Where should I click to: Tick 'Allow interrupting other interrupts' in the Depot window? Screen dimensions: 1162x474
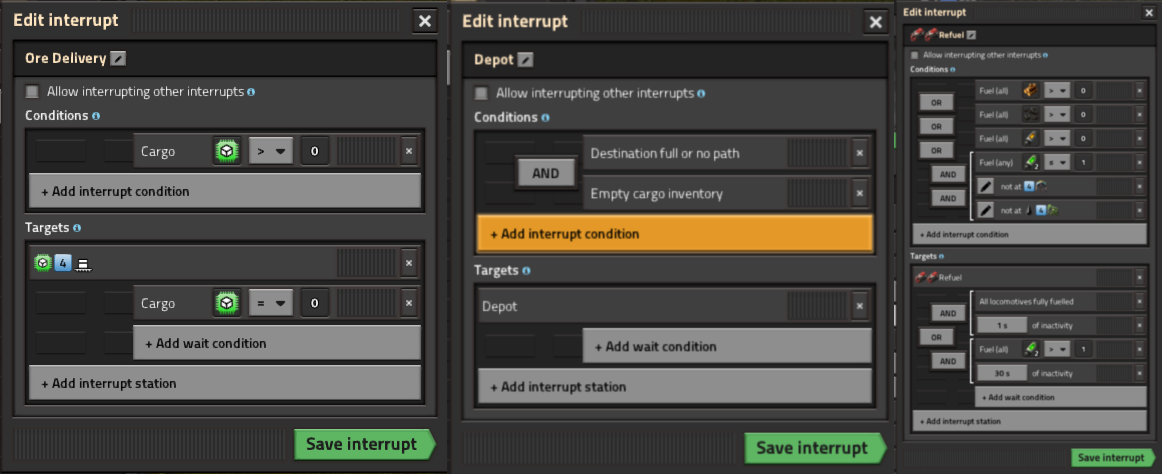click(482, 93)
